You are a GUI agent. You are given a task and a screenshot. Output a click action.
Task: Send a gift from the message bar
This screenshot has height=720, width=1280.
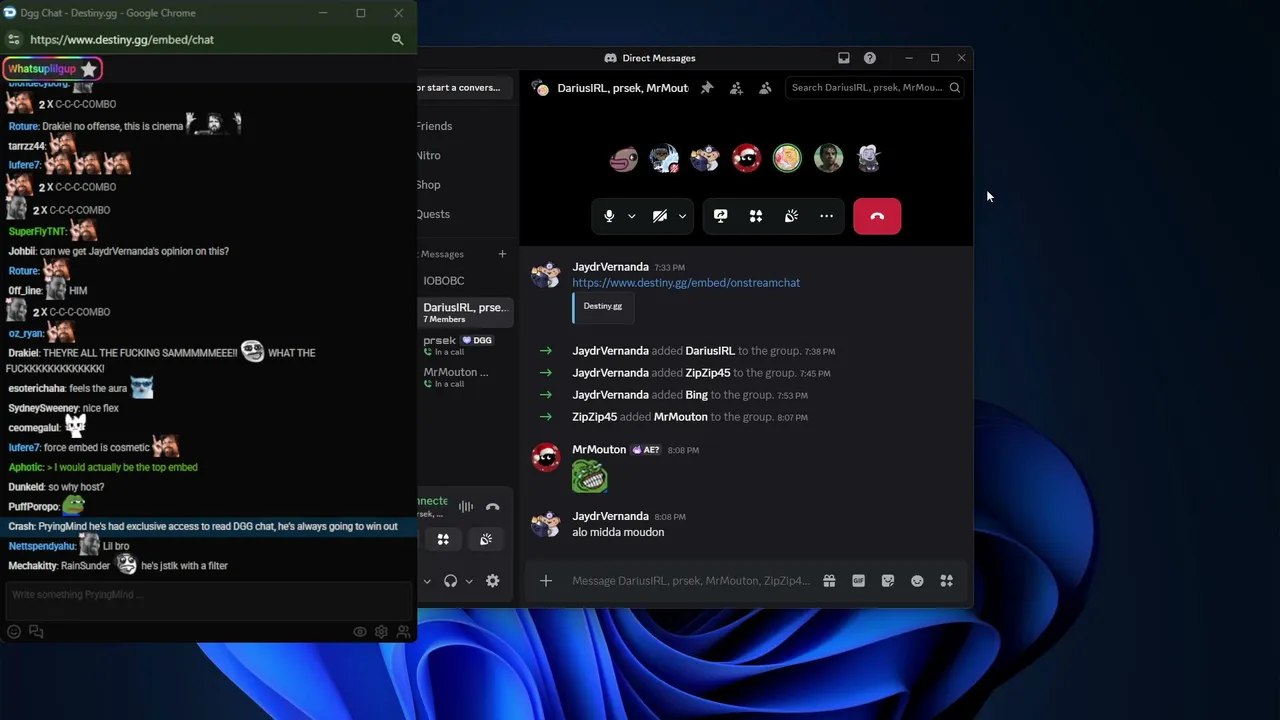[829, 581]
